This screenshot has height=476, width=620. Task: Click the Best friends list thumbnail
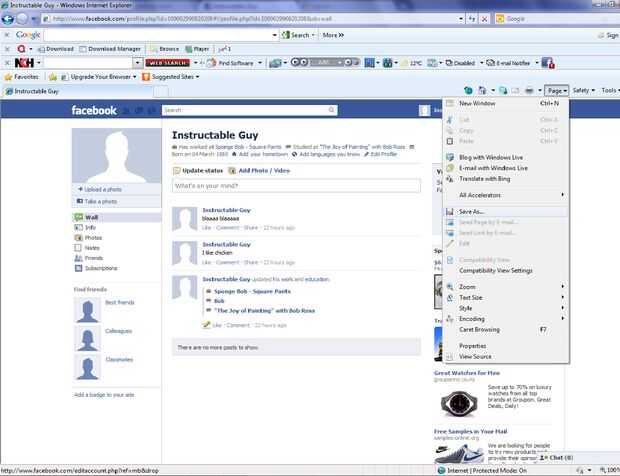point(87,311)
